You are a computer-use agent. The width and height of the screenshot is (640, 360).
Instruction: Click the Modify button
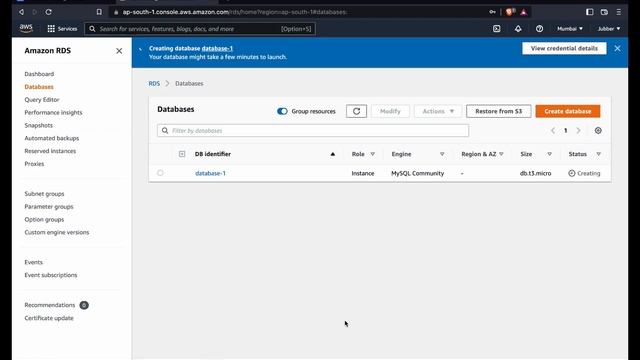pyautogui.click(x=390, y=111)
